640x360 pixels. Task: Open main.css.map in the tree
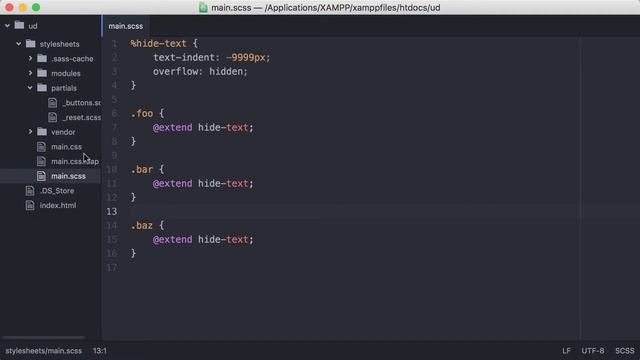coord(75,162)
